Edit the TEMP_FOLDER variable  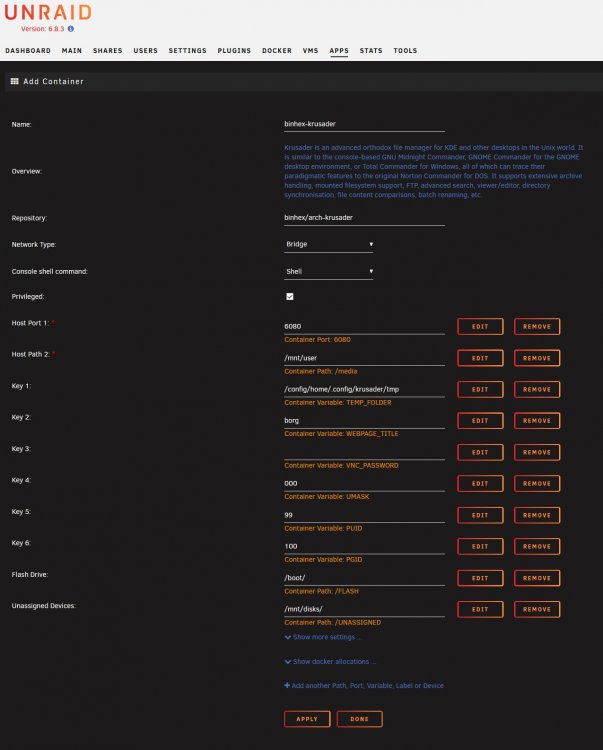pyautogui.click(x=480, y=389)
